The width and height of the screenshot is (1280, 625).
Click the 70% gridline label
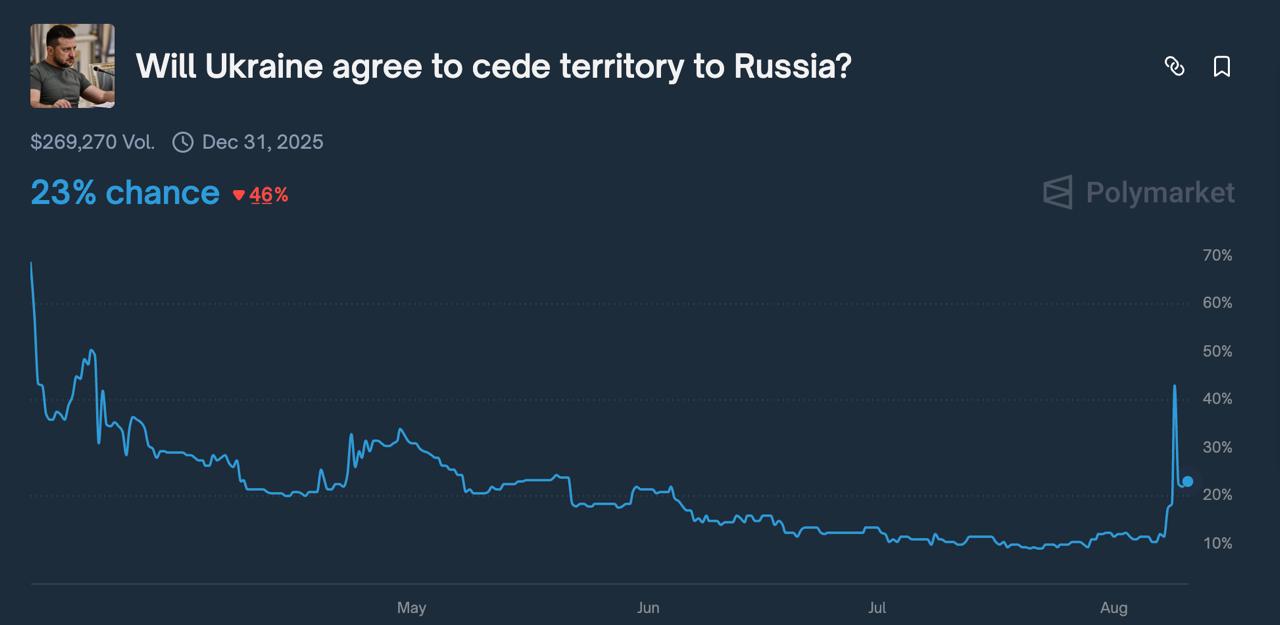point(1216,255)
